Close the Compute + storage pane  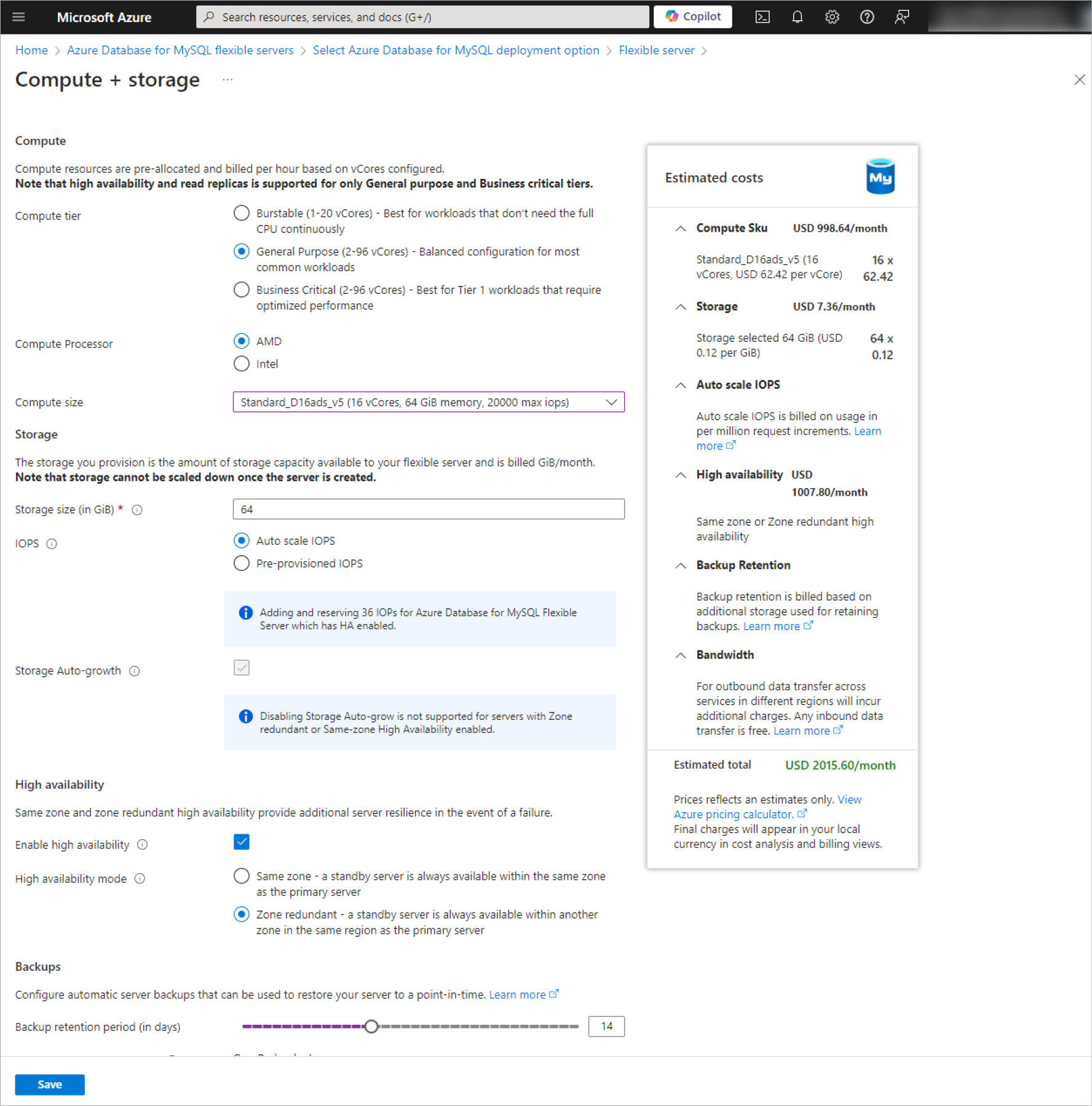pyautogui.click(x=1079, y=80)
